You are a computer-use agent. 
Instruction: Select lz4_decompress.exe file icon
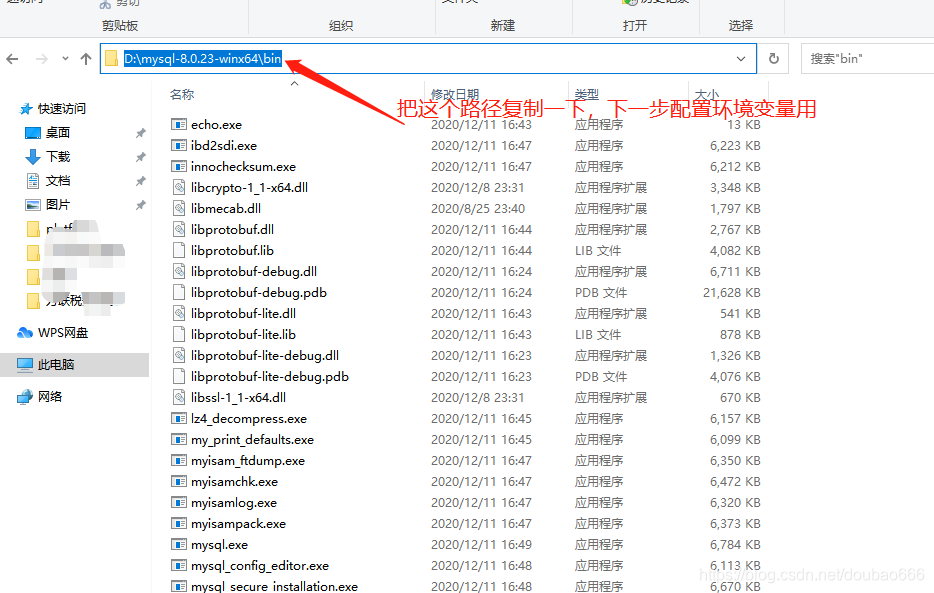point(179,419)
